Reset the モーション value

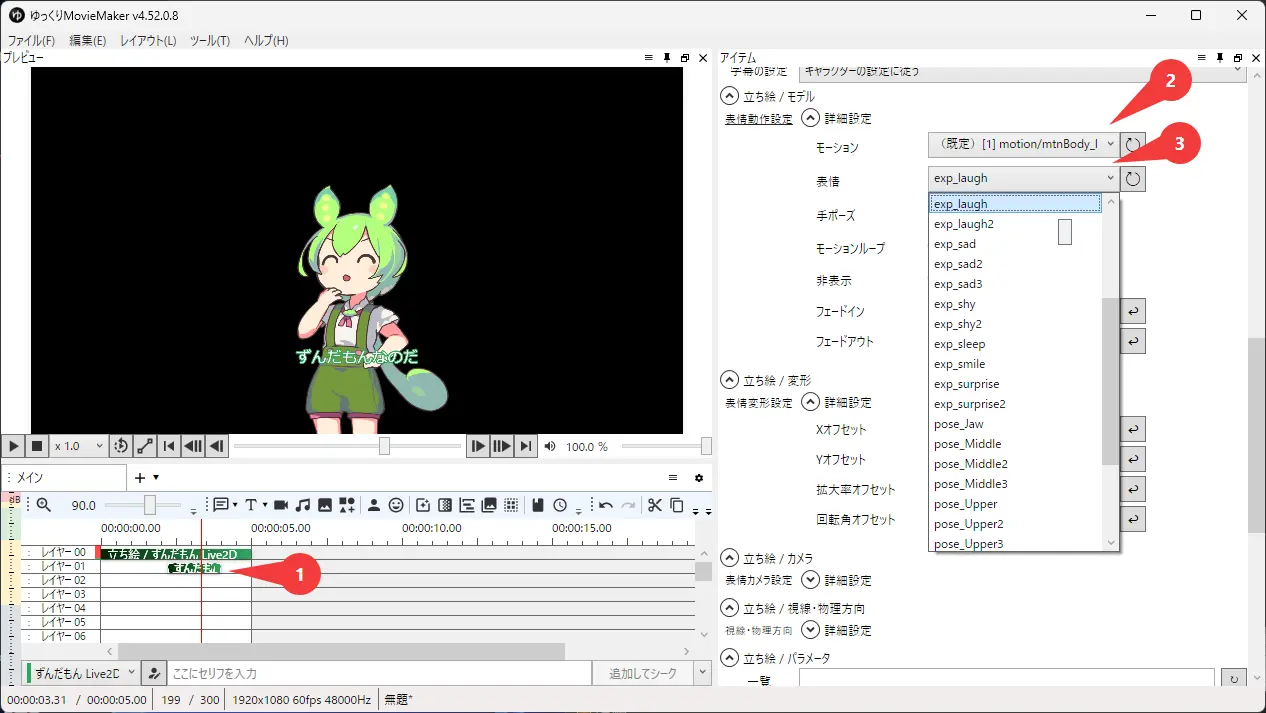click(1132, 145)
